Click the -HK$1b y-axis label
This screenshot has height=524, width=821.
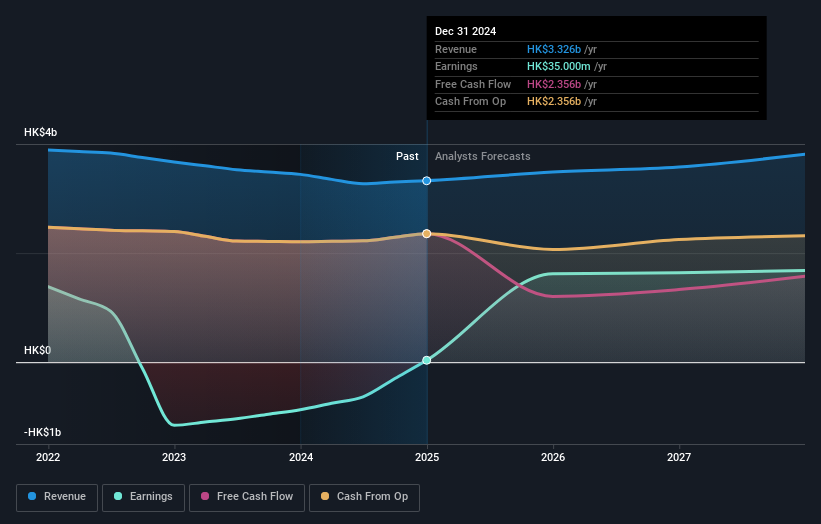pos(42,432)
